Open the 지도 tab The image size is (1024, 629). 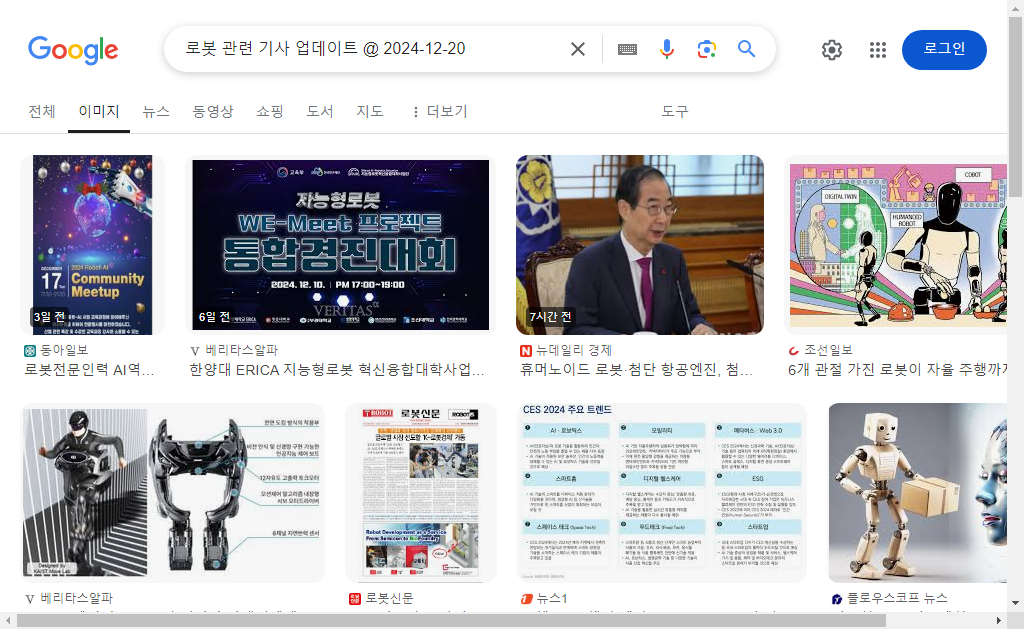[x=370, y=112]
